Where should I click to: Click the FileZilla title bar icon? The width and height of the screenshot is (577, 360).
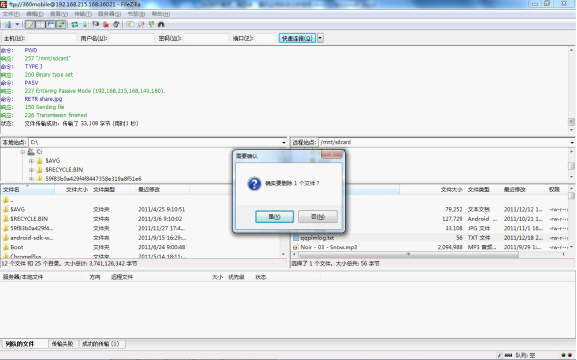(4, 4)
